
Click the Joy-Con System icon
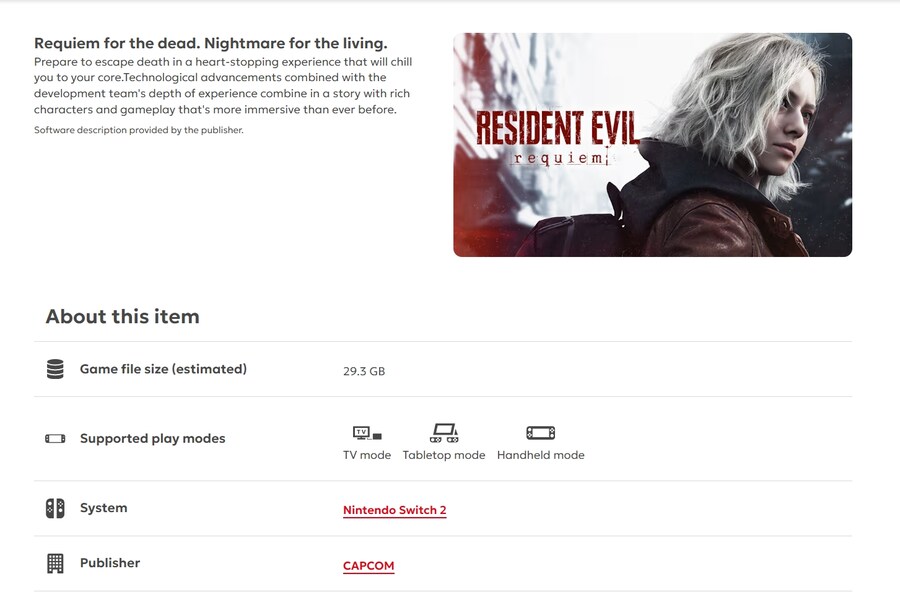coord(55,508)
